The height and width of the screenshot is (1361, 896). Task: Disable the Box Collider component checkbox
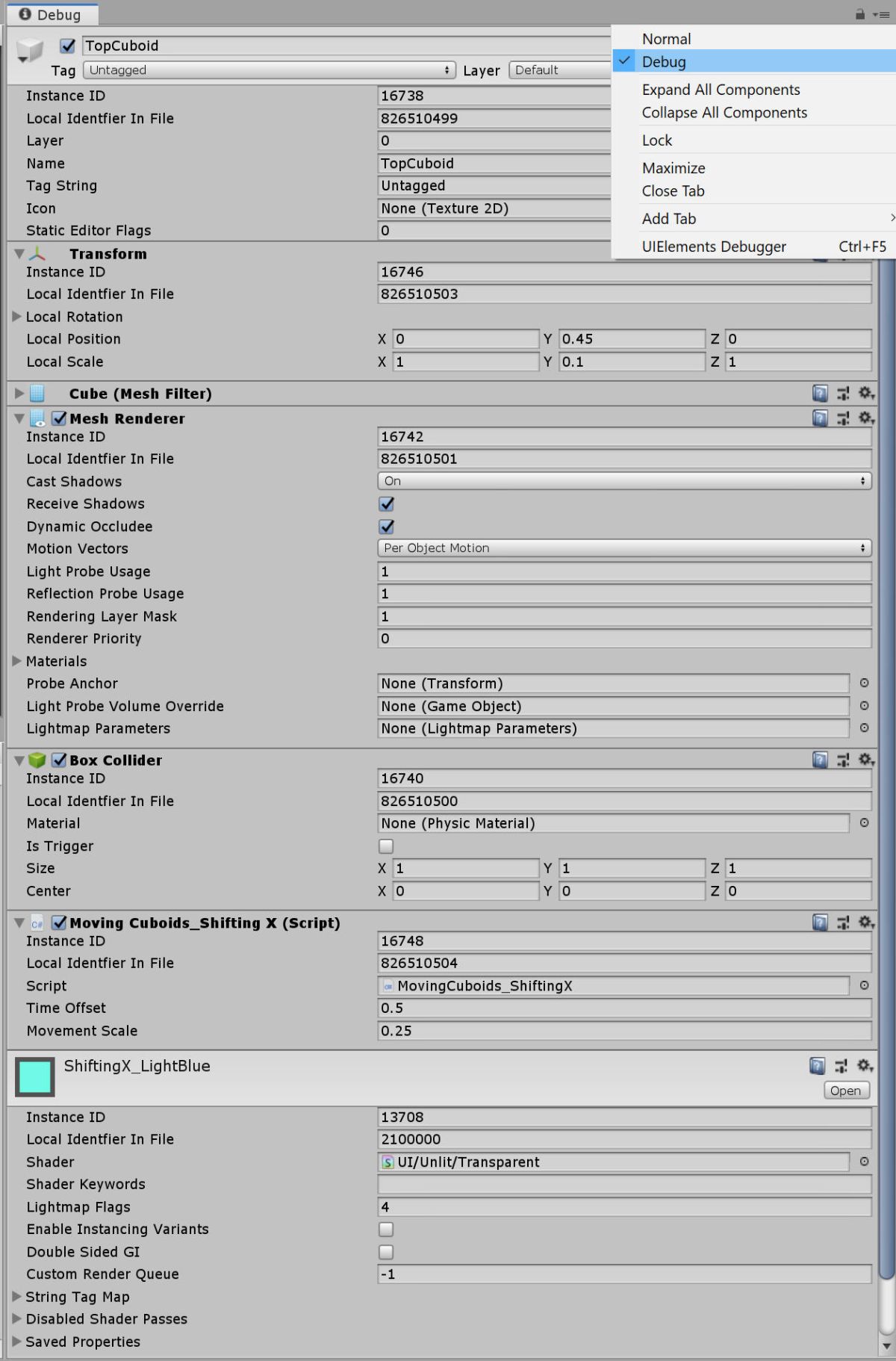coord(59,760)
